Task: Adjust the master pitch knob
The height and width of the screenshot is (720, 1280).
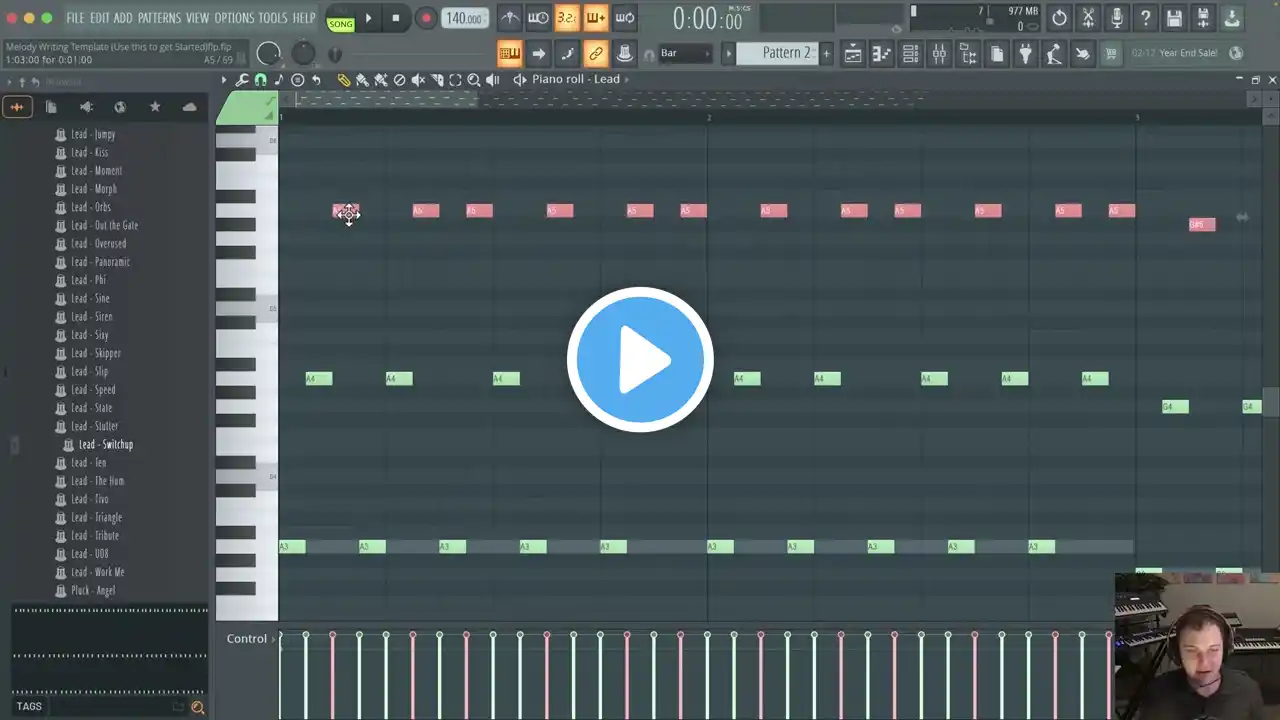Action: coord(303,53)
